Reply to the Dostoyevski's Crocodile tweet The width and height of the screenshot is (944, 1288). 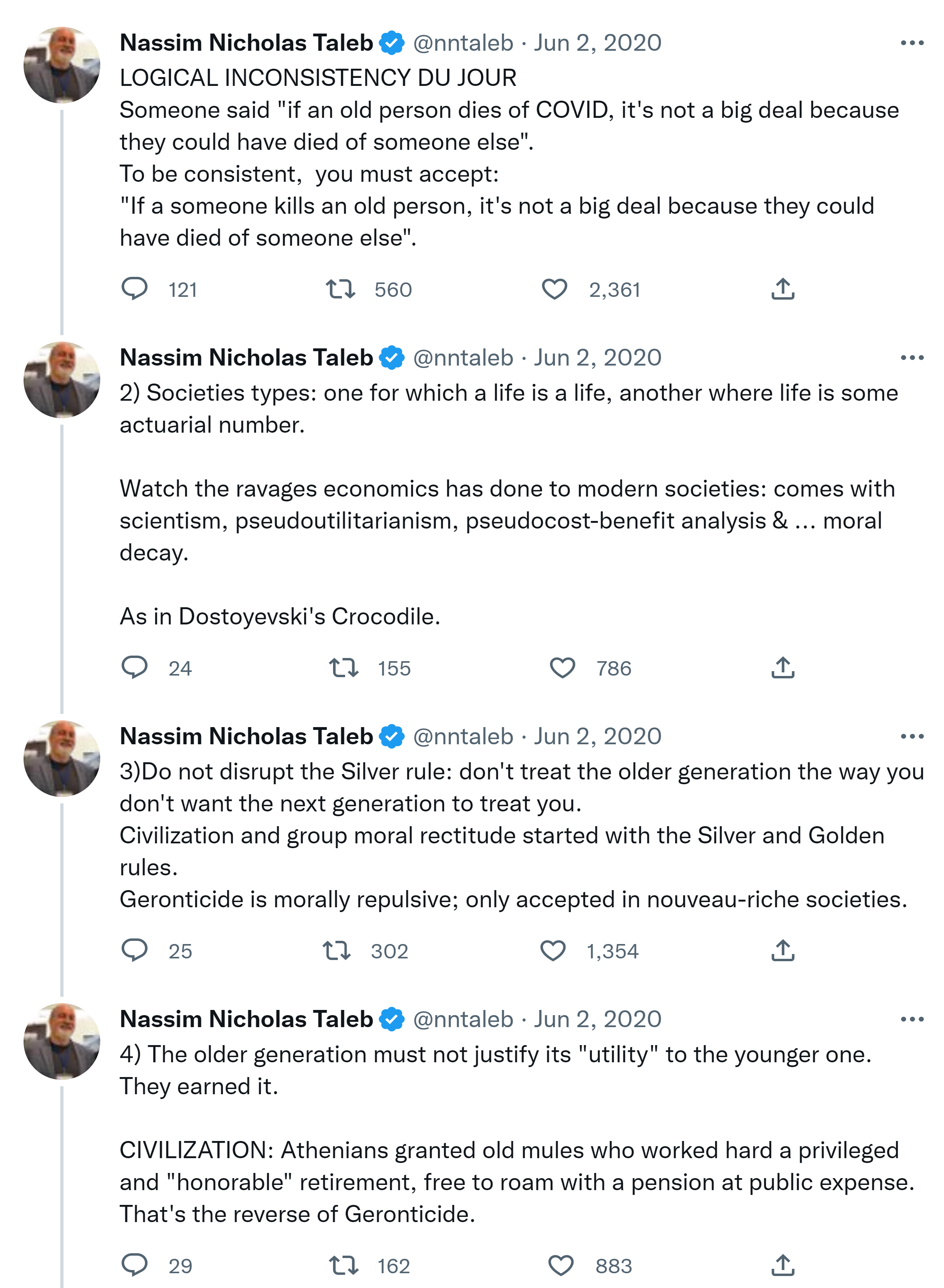pos(135,667)
